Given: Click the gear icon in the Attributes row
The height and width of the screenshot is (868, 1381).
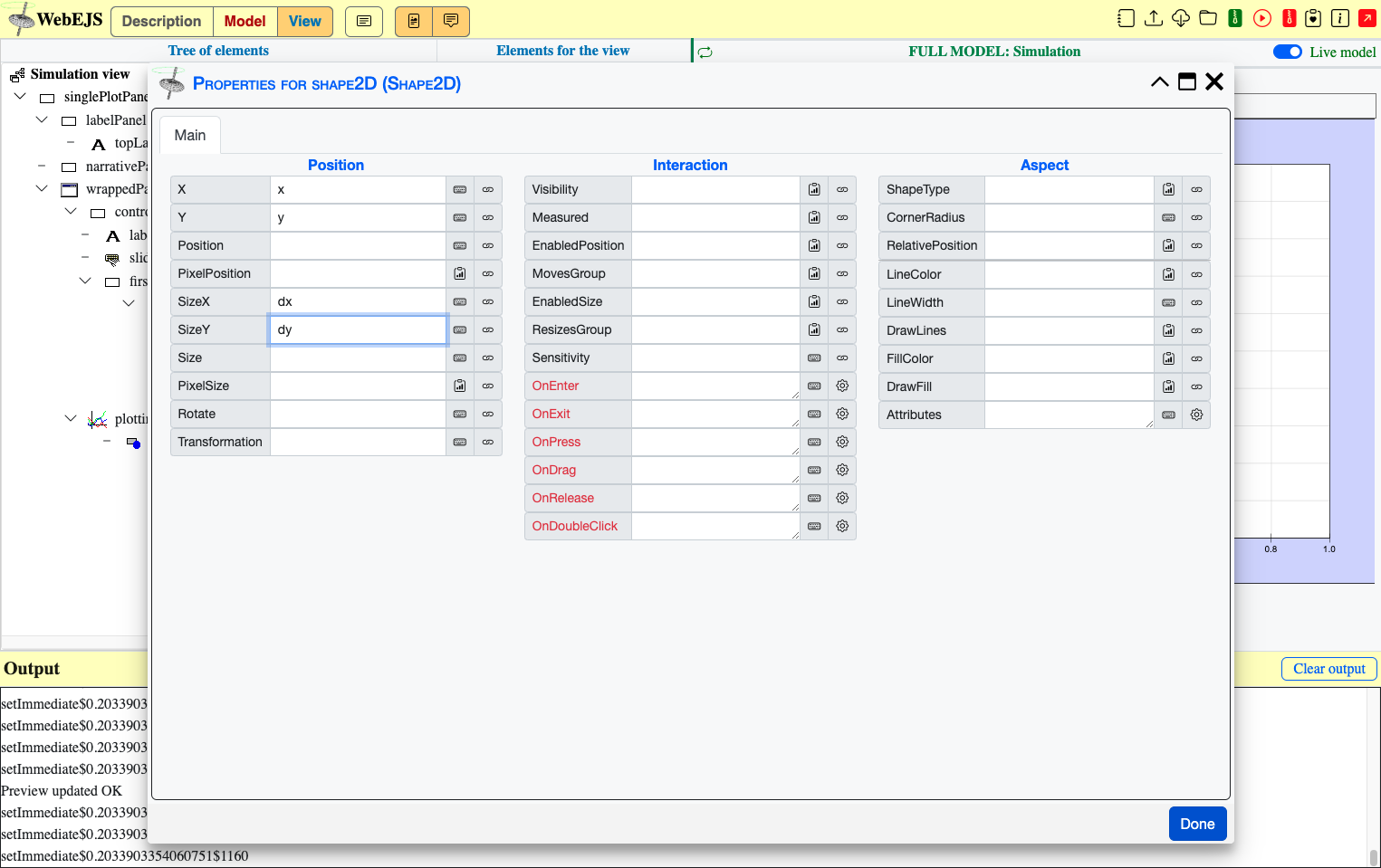Looking at the screenshot, I should (x=1197, y=415).
